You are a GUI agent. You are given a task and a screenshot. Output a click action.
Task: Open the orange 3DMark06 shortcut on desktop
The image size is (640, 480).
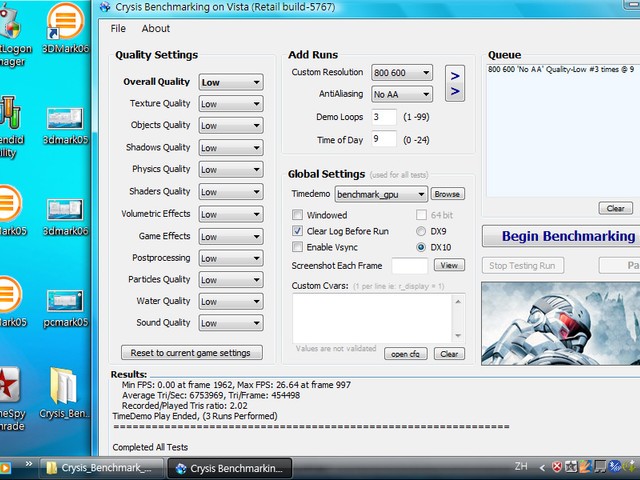point(66,27)
